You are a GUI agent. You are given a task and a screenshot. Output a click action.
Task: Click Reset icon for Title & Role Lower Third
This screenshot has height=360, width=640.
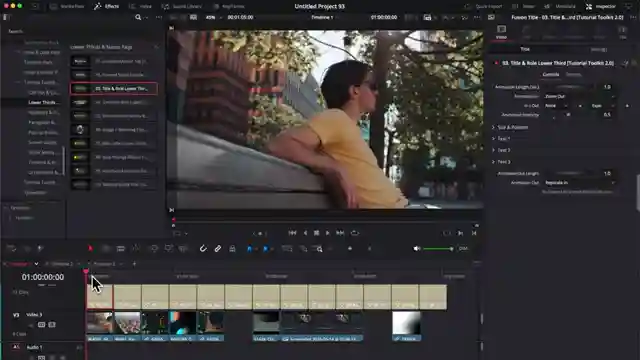click(634, 63)
